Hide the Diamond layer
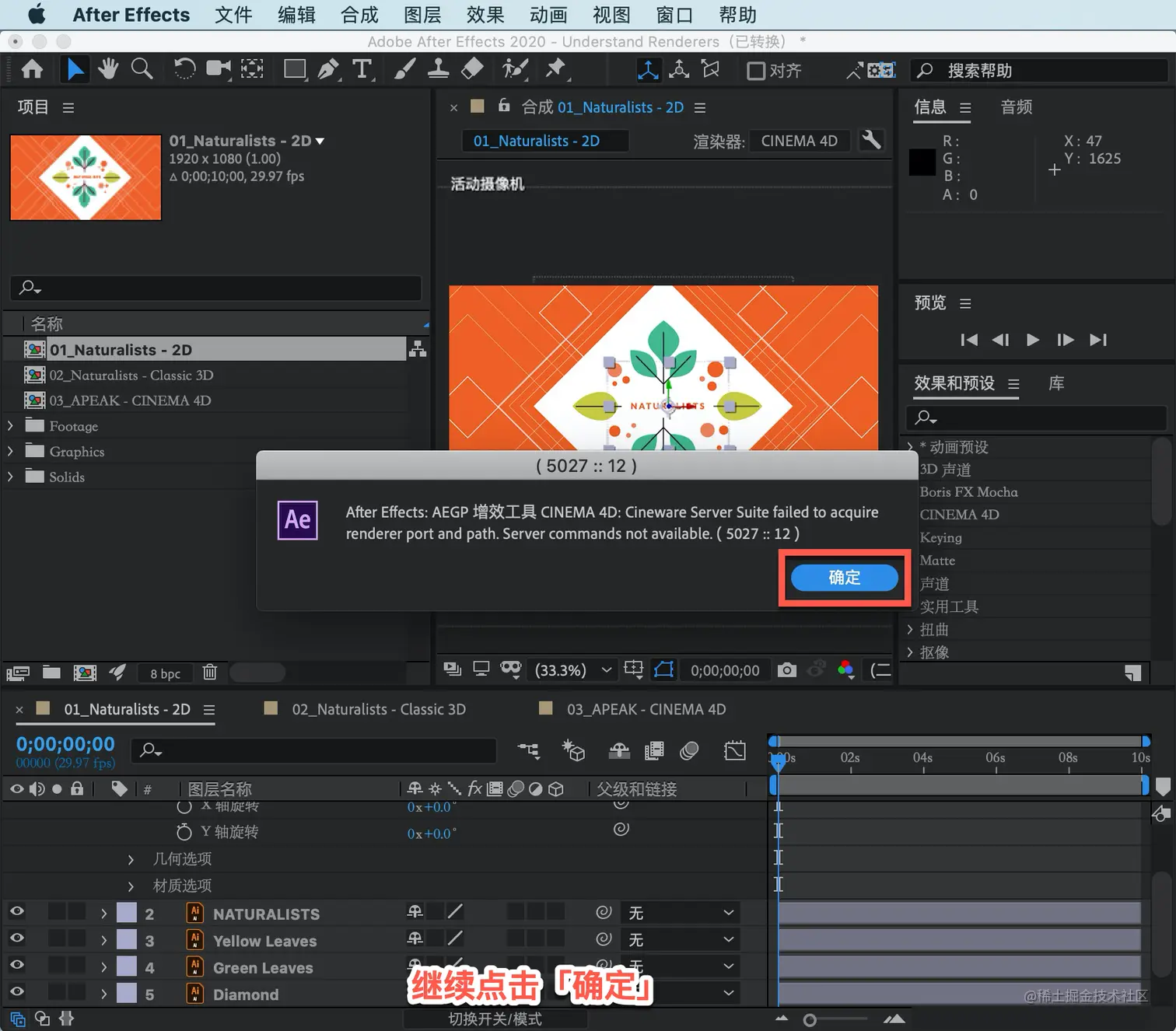 (16, 992)
